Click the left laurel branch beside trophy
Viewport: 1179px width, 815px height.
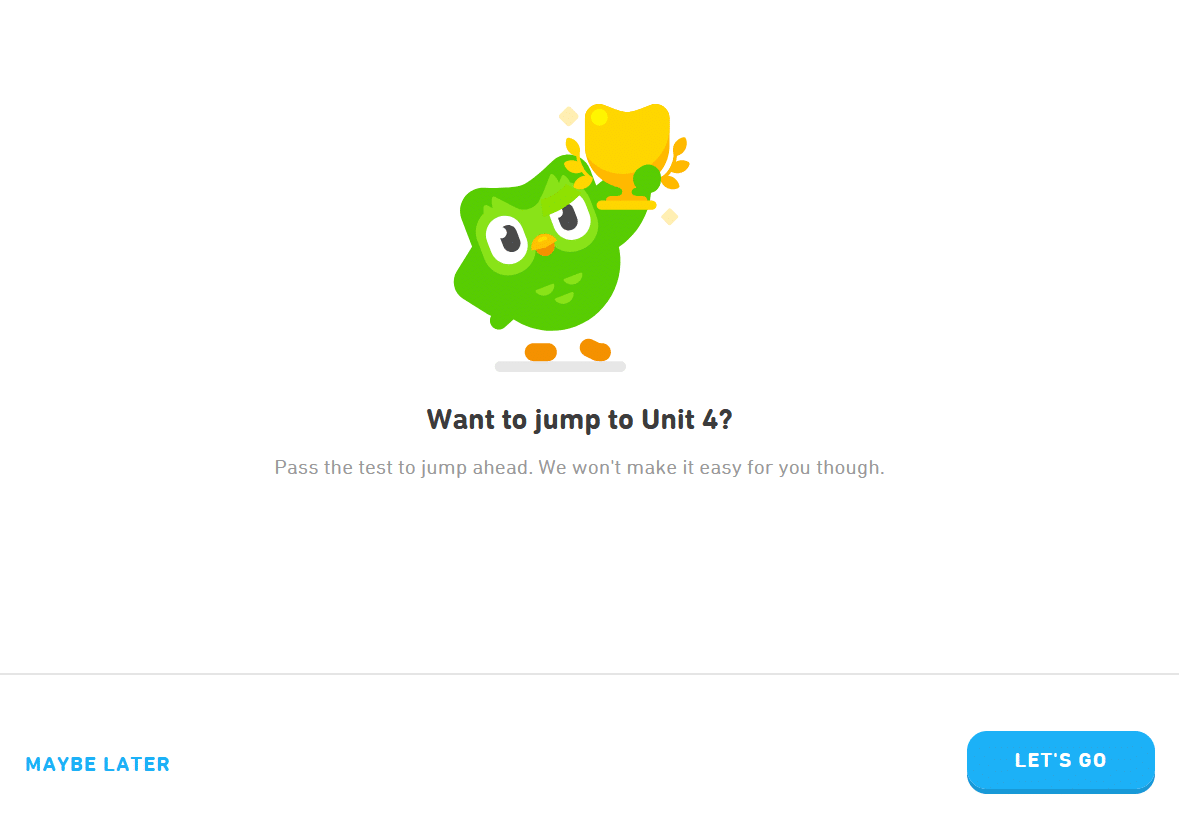(x=578, y=163)
